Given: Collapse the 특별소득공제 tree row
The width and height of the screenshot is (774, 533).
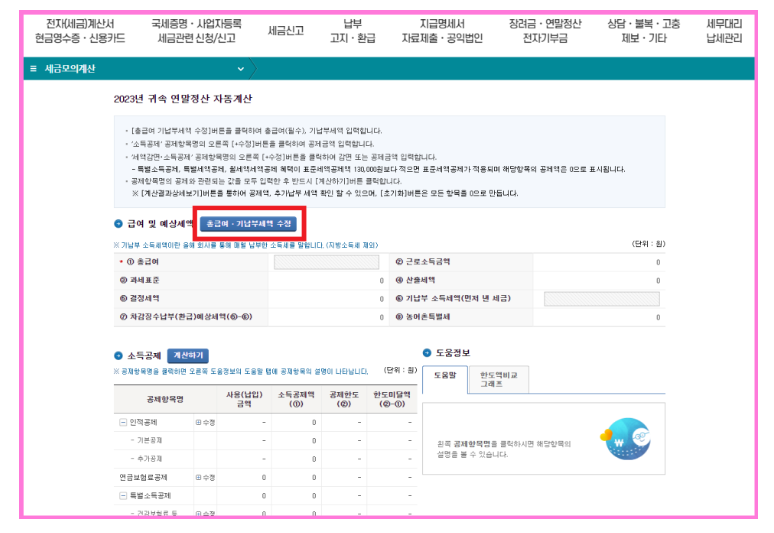Looking at the screenshot, I should tap(123, 496).
